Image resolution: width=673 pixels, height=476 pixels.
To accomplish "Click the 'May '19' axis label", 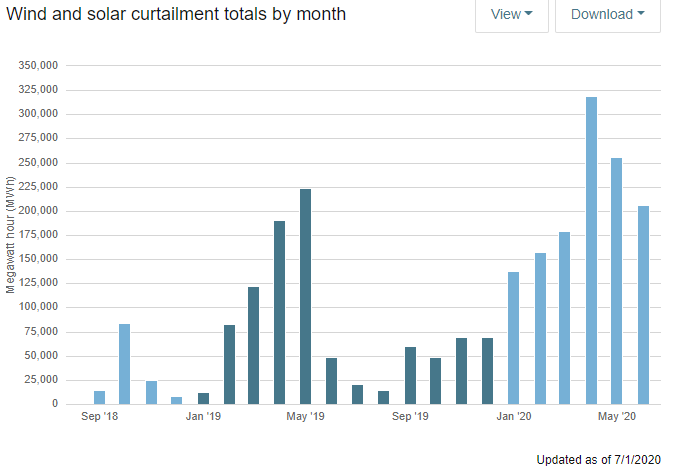I will click(306, 416).
